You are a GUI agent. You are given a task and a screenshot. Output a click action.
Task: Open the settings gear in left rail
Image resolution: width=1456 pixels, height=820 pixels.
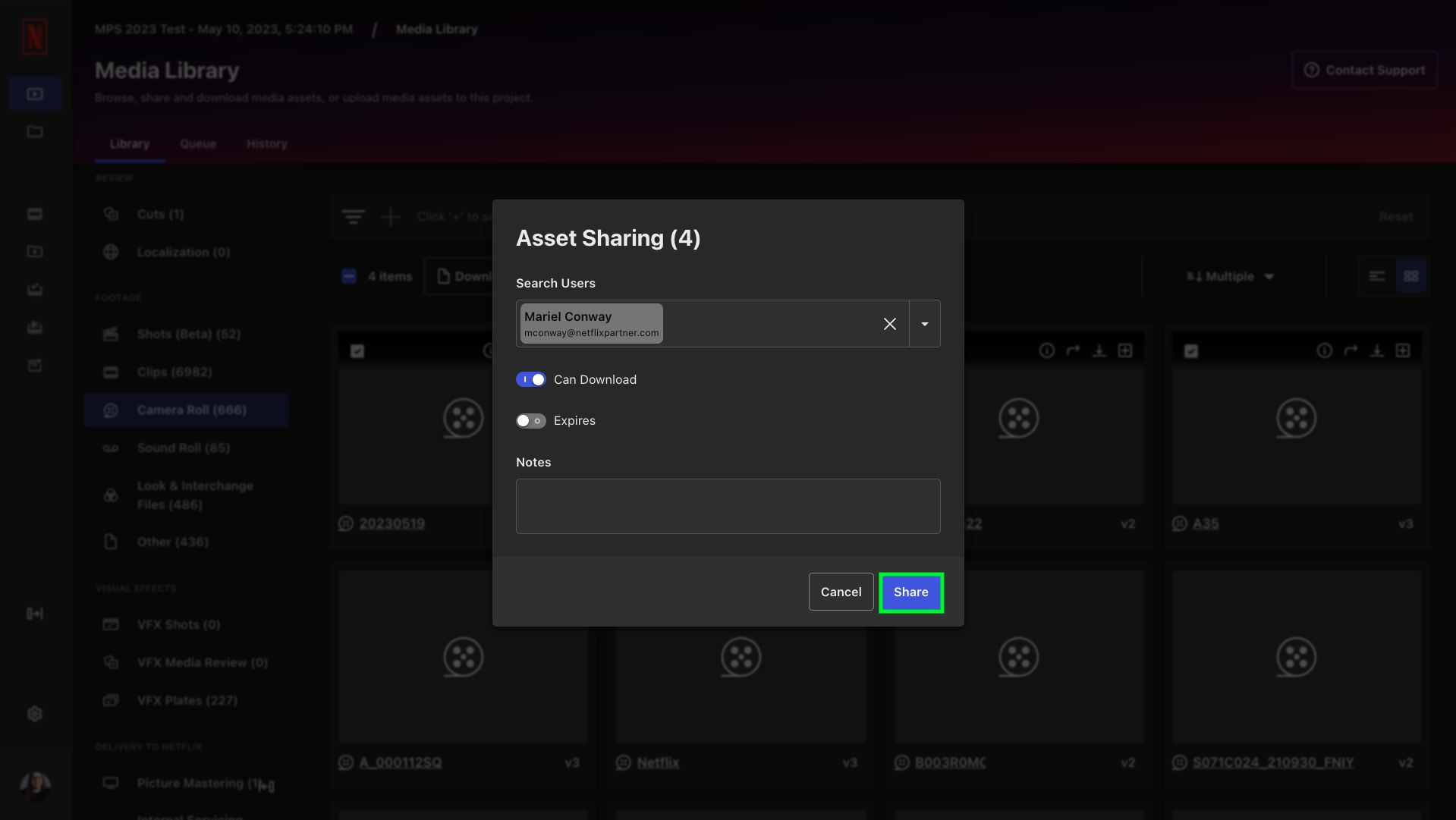point(35,714)
